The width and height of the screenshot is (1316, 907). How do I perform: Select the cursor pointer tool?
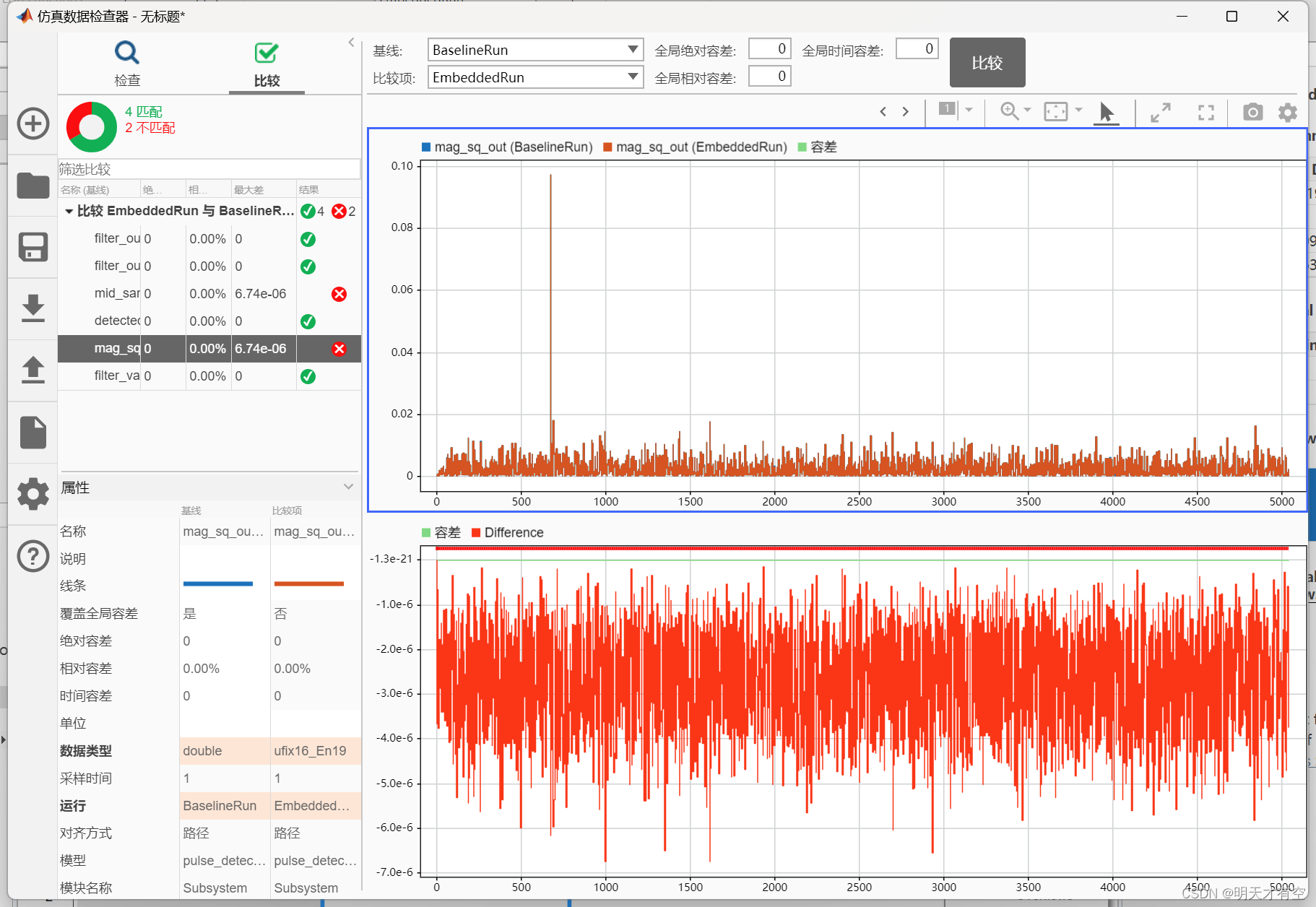point(1106,112)
